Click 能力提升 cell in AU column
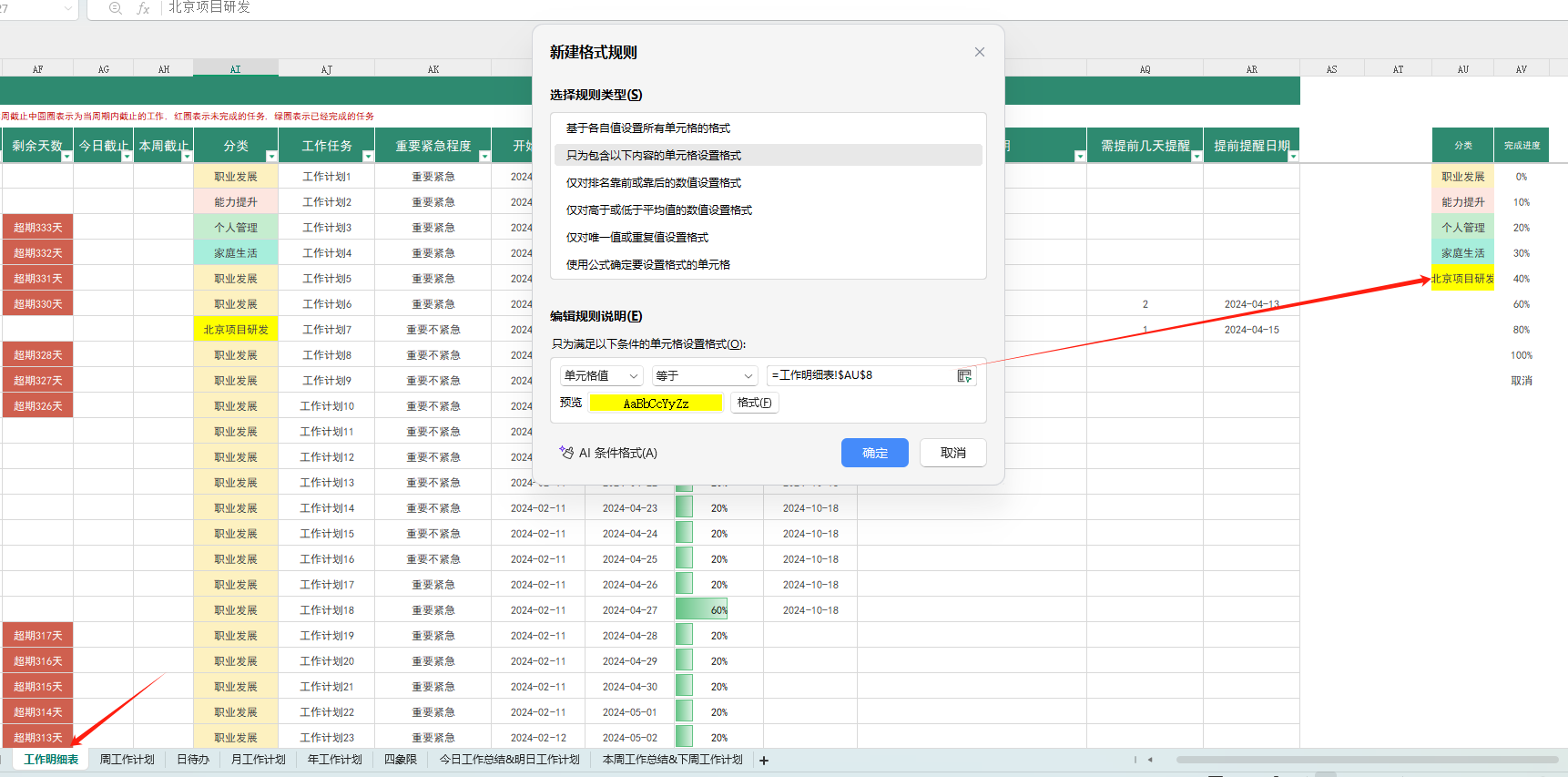The width and height of the screenshot is (1568, 777). [x=1463, y=202]
